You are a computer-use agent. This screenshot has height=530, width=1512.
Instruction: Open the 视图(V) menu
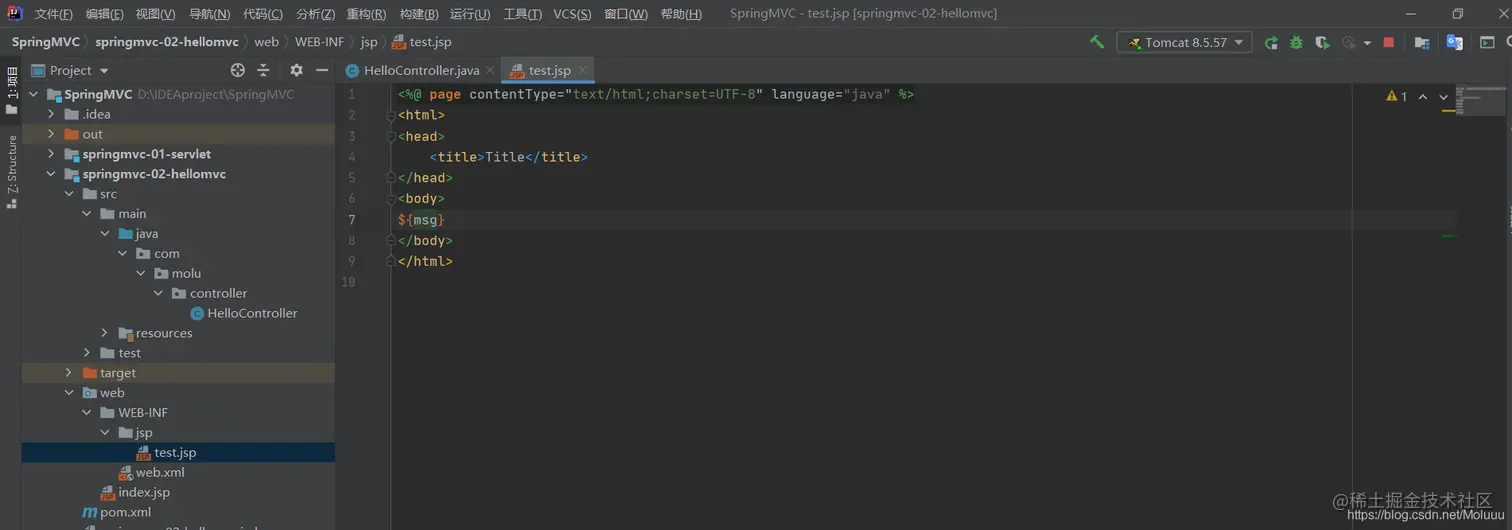coord(155,14)
